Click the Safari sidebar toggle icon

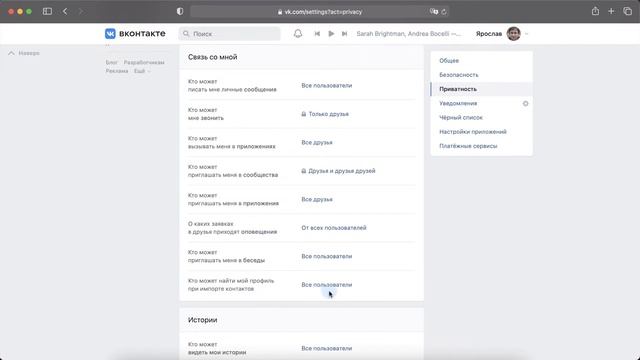pos(47,11)
